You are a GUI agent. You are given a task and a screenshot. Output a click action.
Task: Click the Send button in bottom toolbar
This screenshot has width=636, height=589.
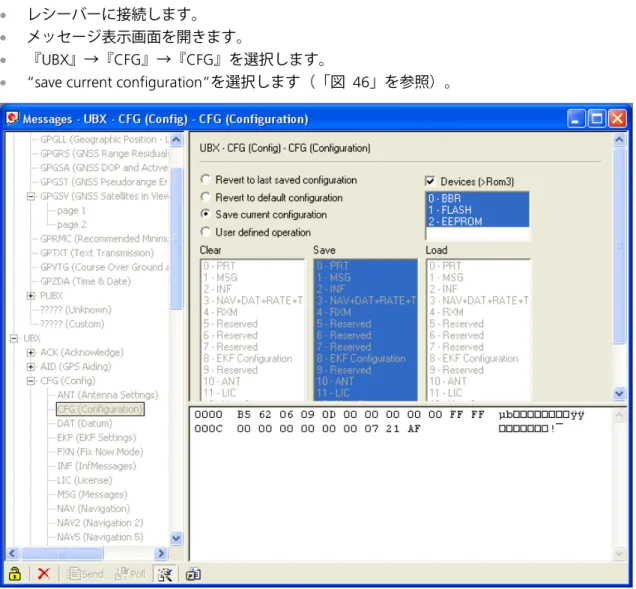tap(85, 574)
